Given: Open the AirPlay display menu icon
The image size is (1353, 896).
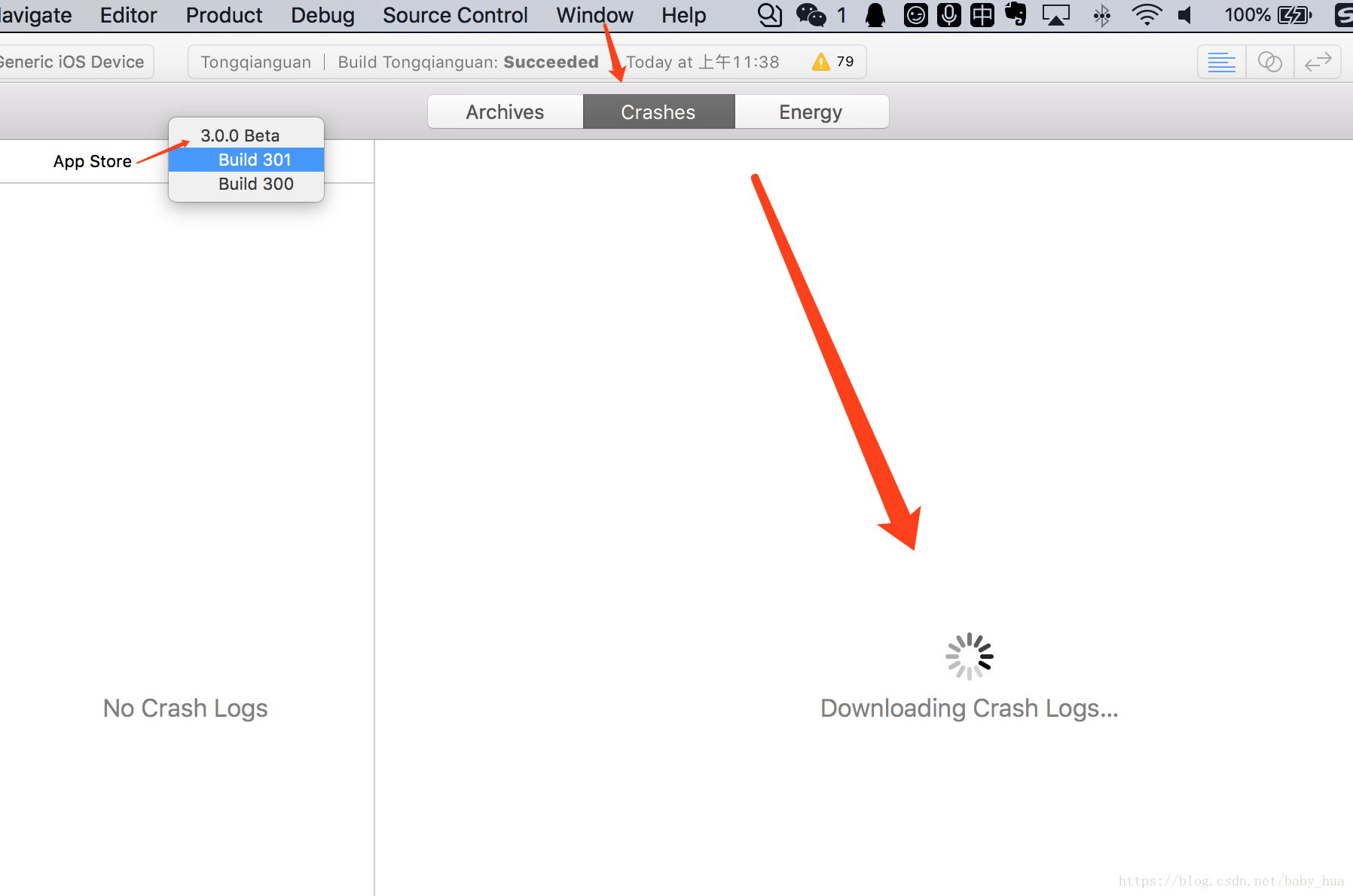Looking at the screenshot, I should [1056, 15].
